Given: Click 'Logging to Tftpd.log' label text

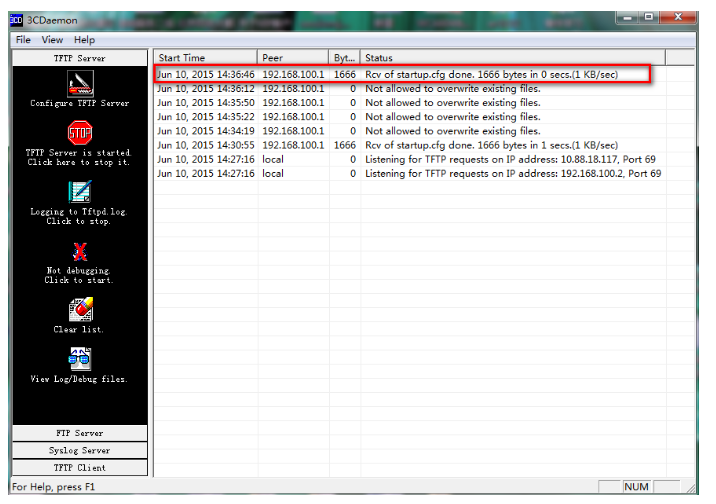Looking at the screenshot, I should click(x=79, y=211).
